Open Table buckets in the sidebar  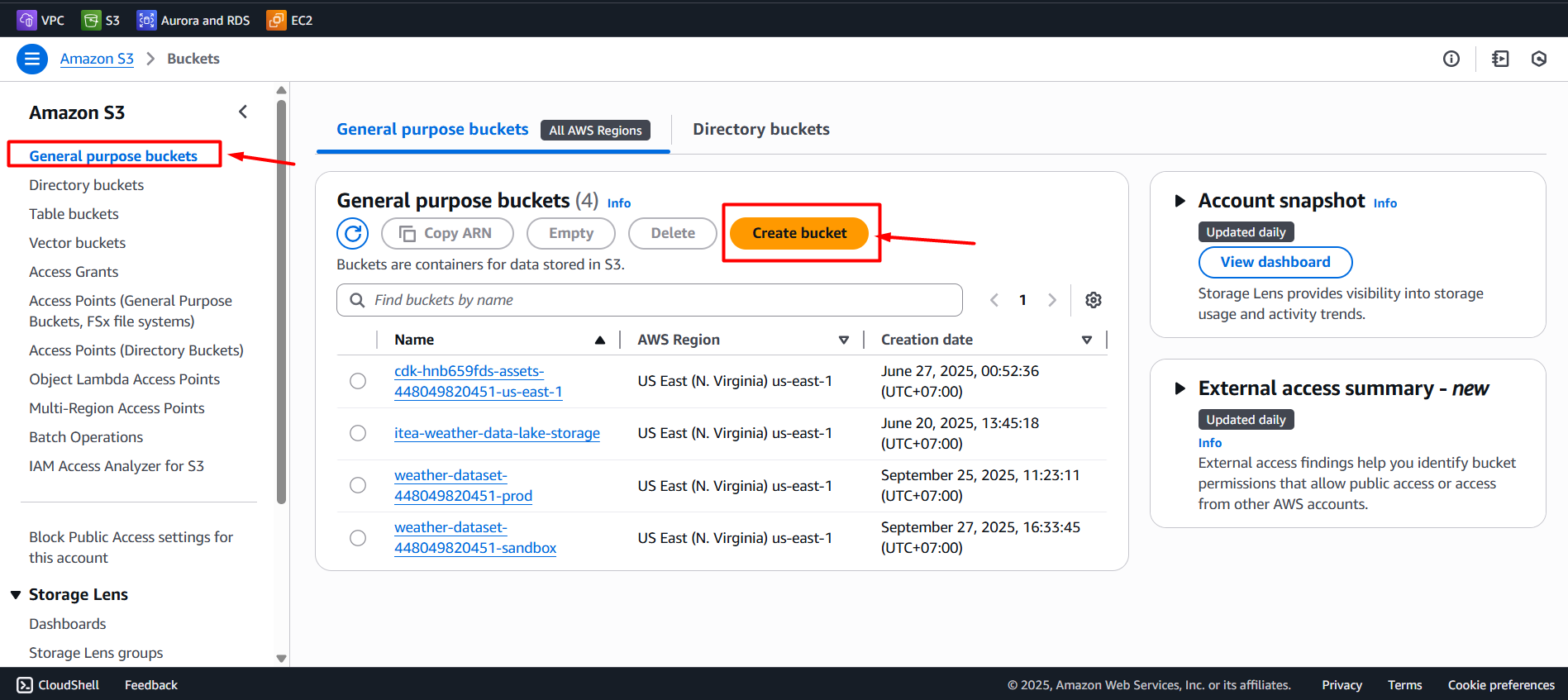pyautogui.click(x=74, y=214)
